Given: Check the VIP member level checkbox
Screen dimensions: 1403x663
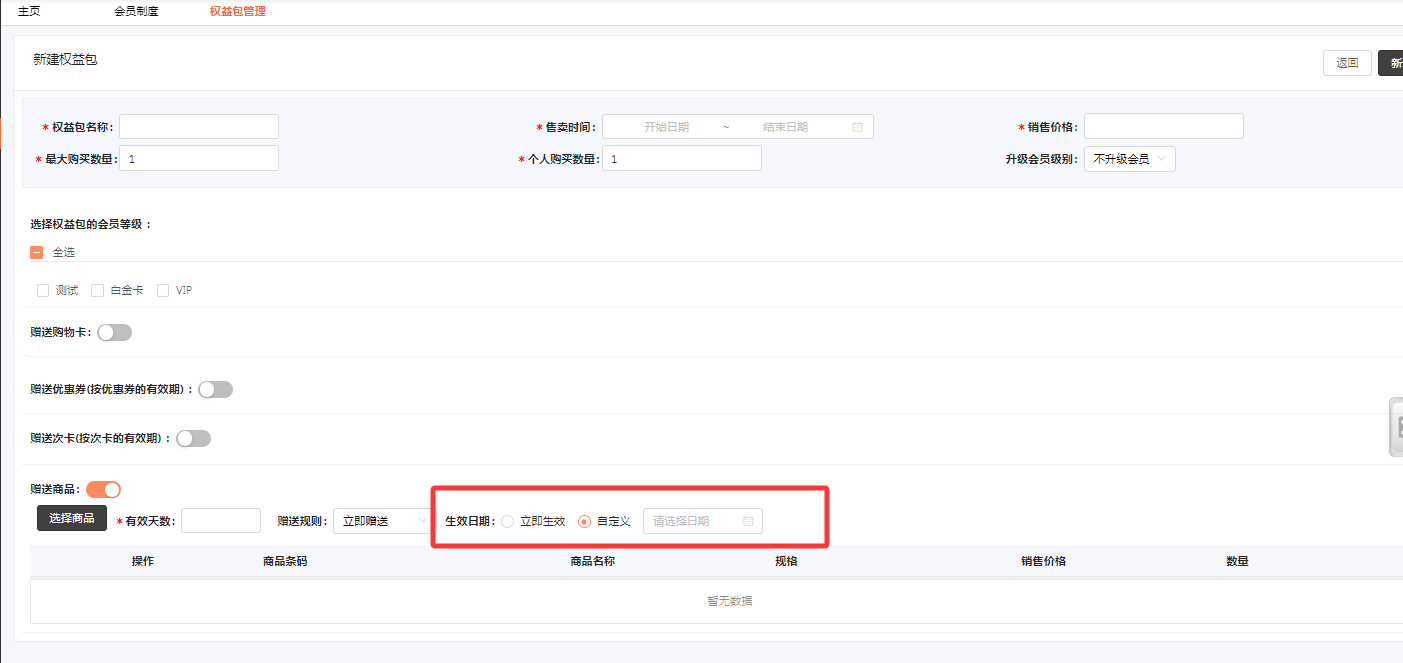Looking at the screenshot, I should 163,291.
